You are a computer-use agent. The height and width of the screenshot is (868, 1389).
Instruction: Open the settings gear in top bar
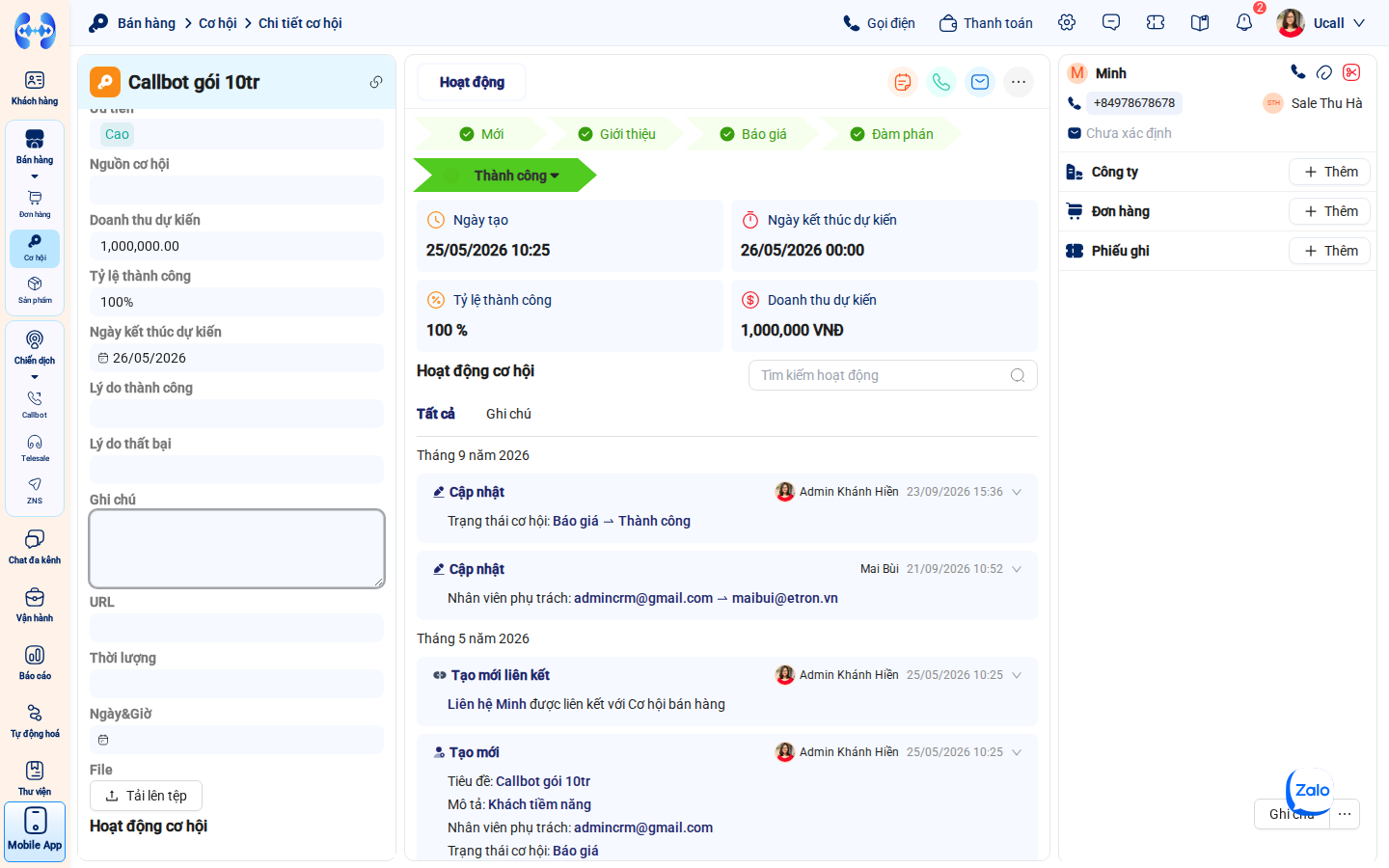coord(1067,23)
